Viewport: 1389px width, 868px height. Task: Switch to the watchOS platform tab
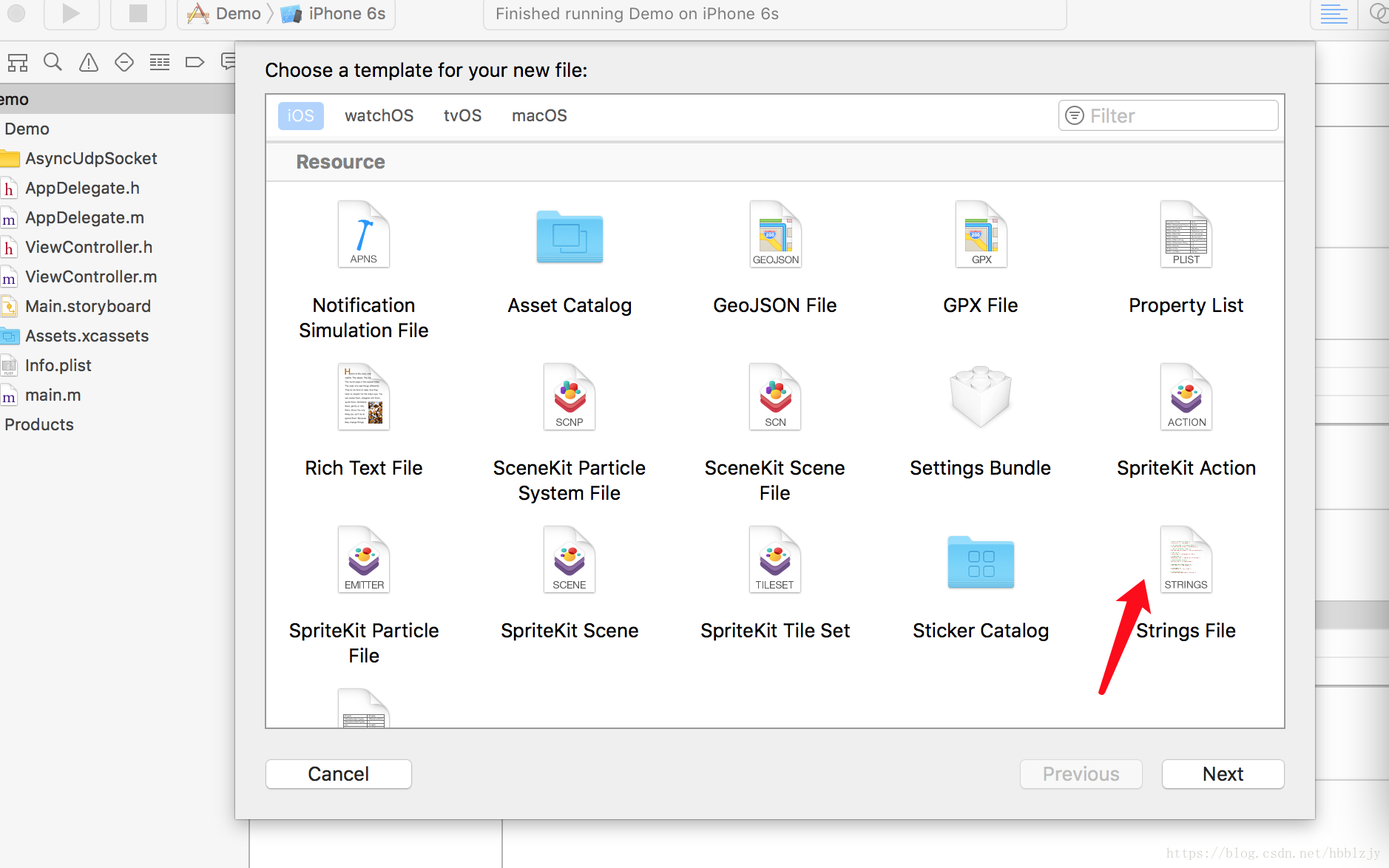tap(379, 115)
